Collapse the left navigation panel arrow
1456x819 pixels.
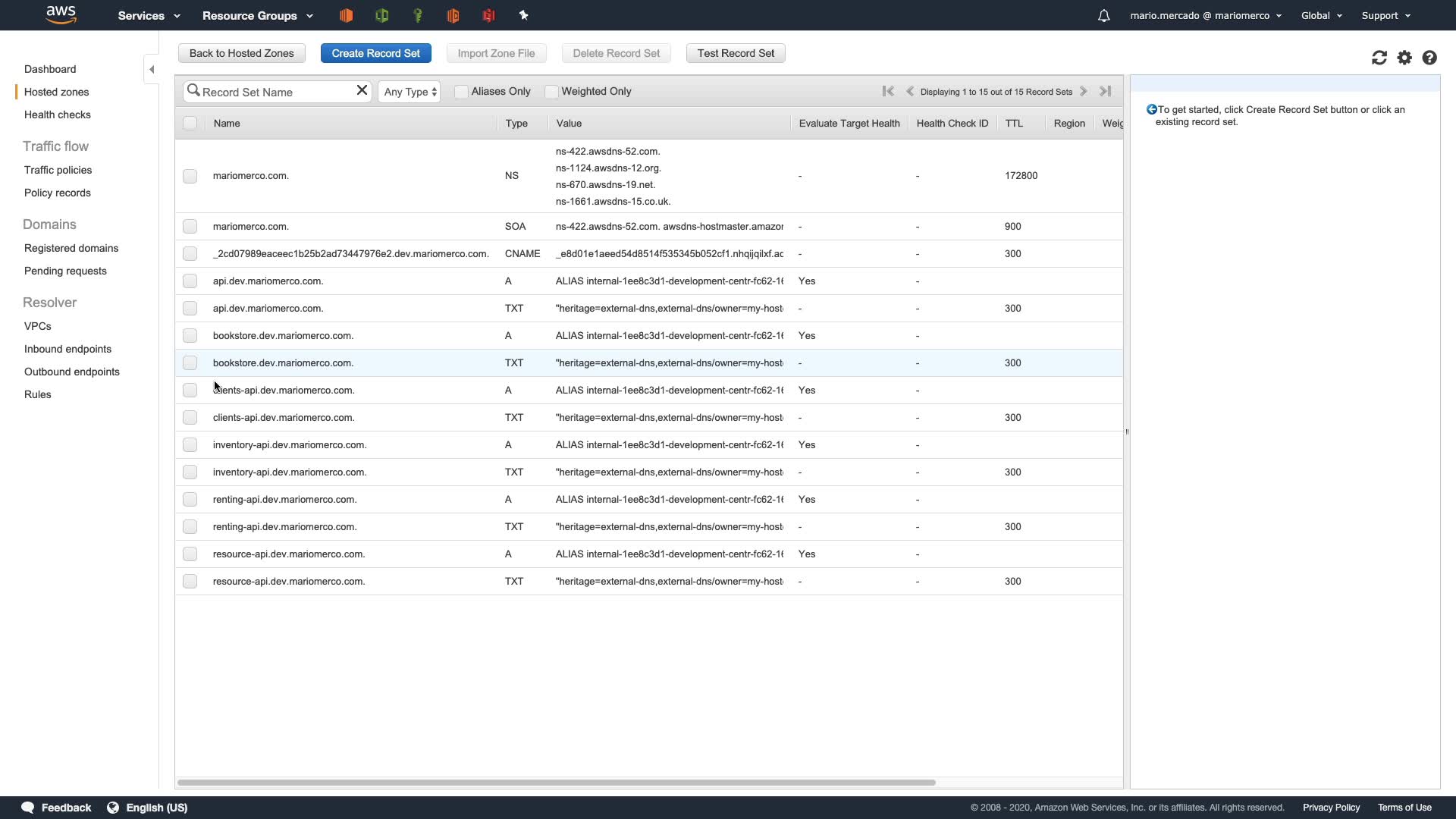(152, 70)
